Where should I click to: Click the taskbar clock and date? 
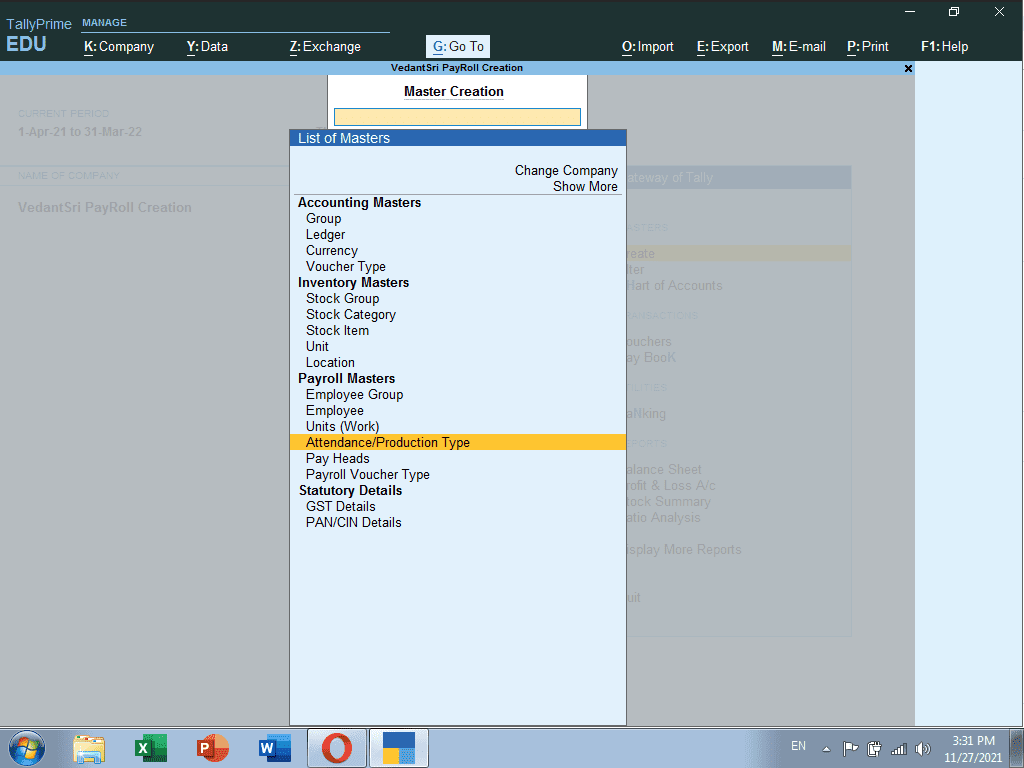972,749
